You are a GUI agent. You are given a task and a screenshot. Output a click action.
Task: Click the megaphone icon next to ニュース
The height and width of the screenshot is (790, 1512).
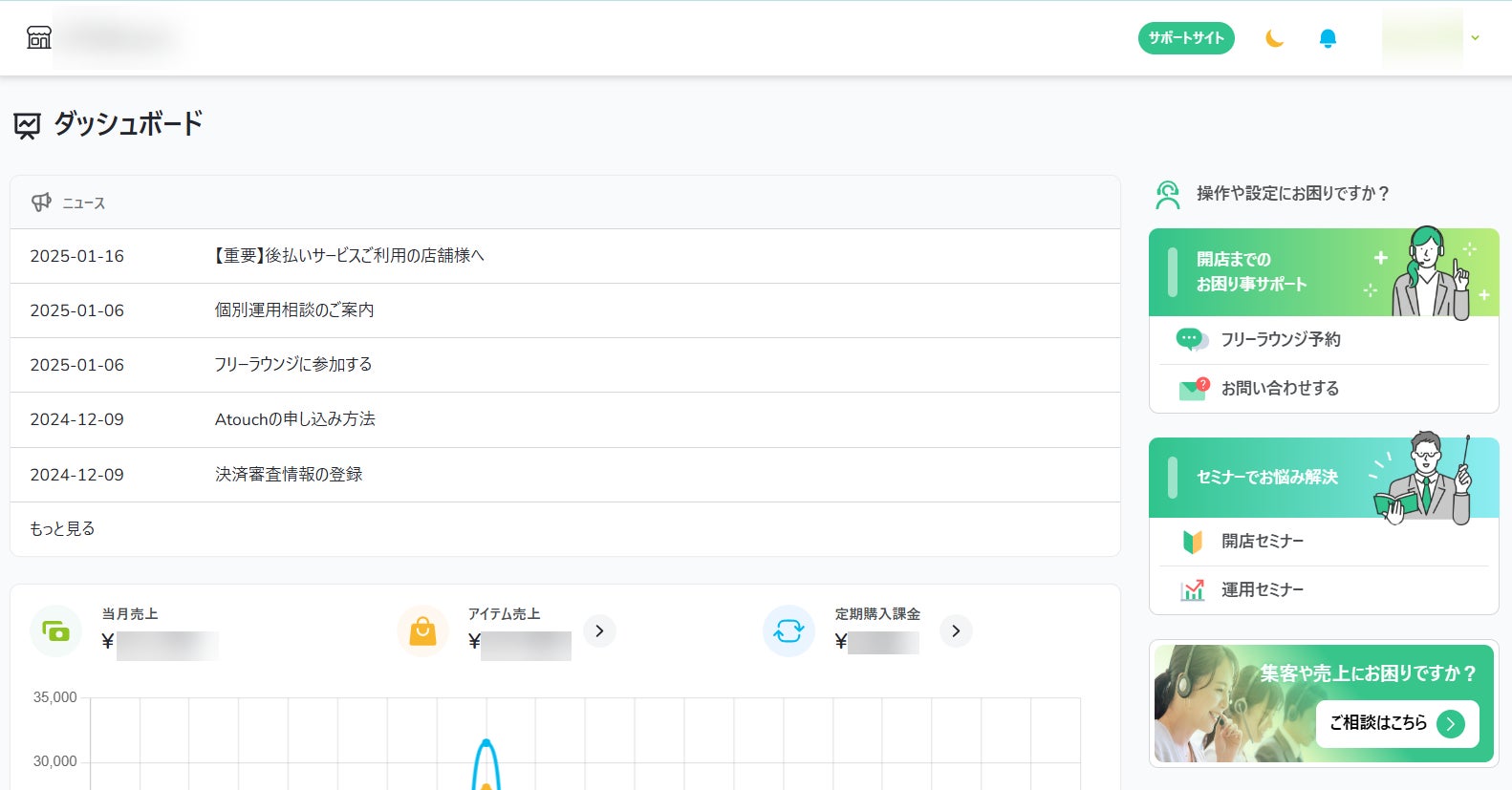click(x=41, y=203)
